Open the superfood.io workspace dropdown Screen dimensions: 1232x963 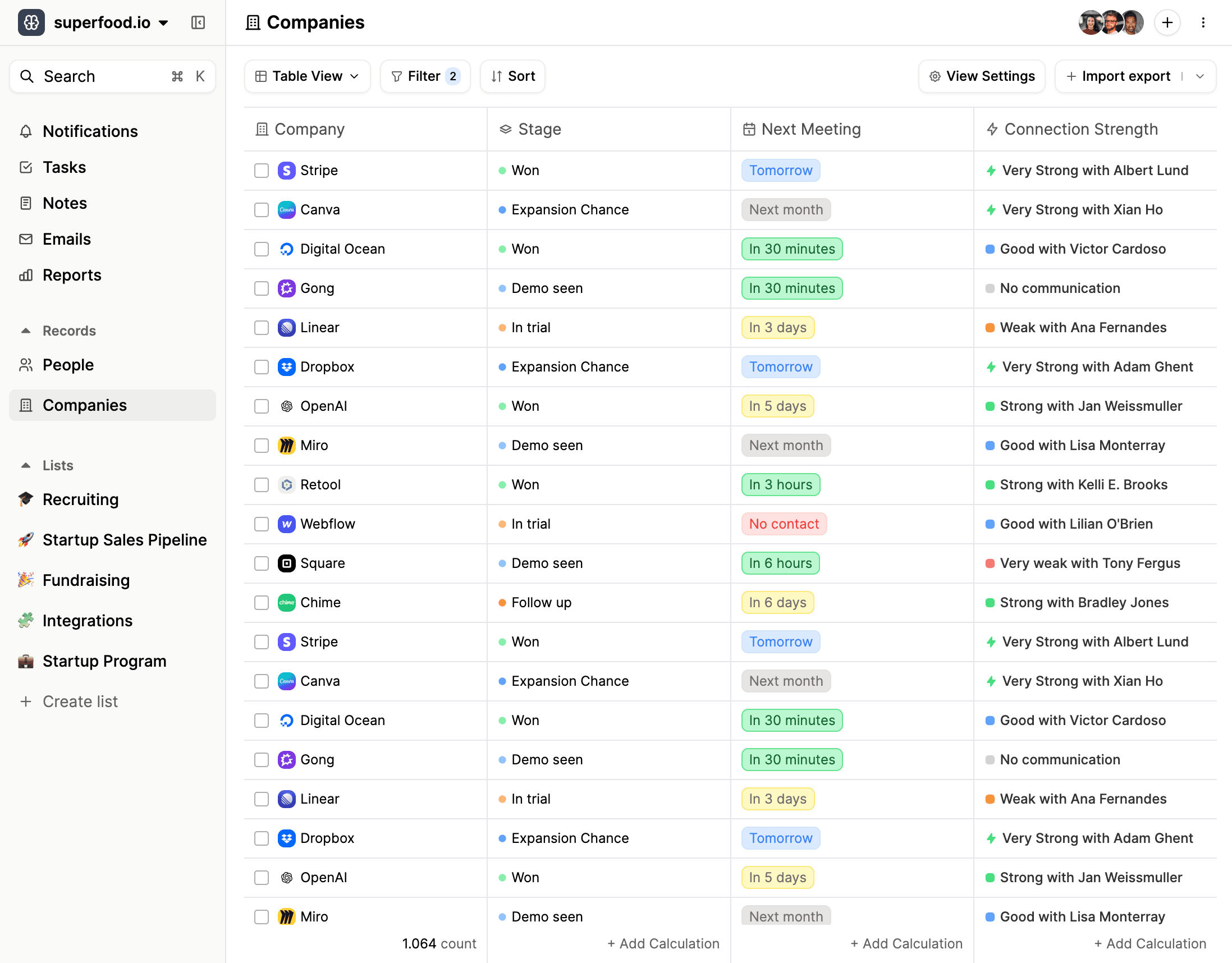[x=163, y=23]
